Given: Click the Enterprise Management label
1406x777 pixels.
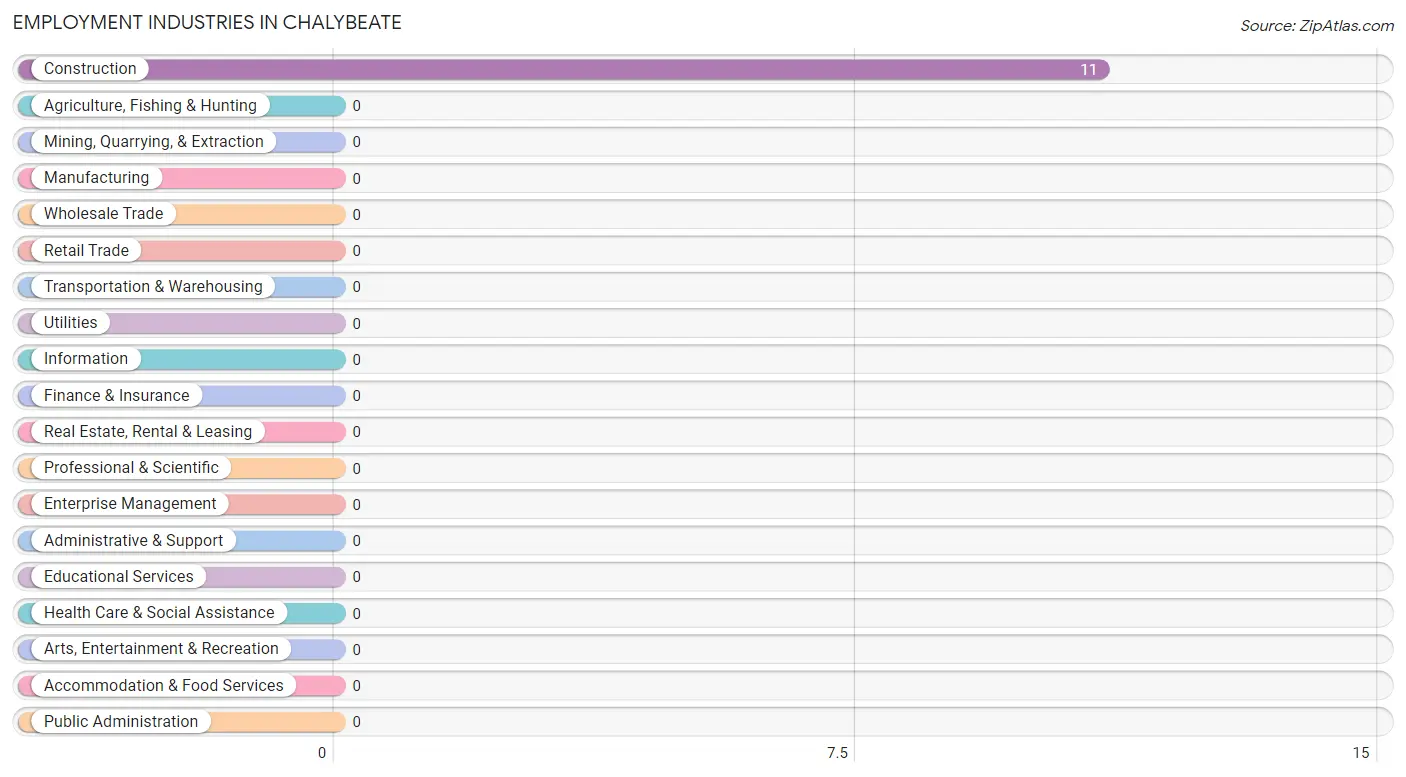Looking at the screenshot, I should (130, 503).
